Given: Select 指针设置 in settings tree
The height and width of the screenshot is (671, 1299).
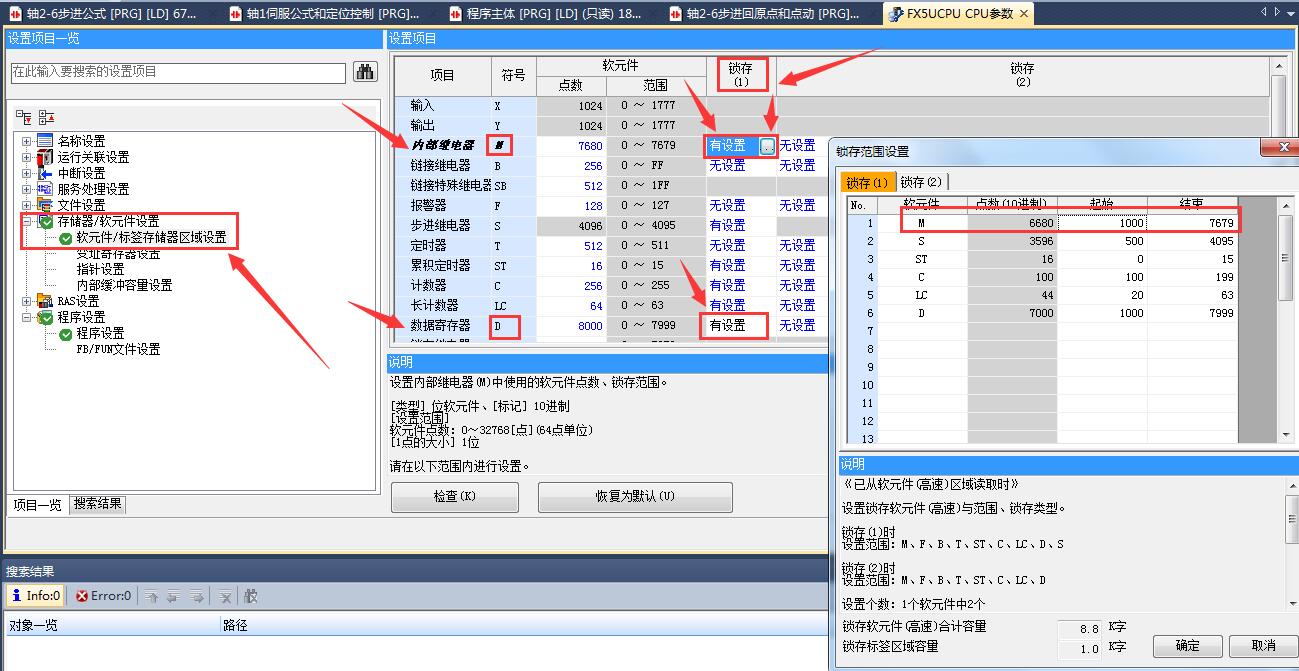Looking at the screenshot, I should (x=100, y=269).
